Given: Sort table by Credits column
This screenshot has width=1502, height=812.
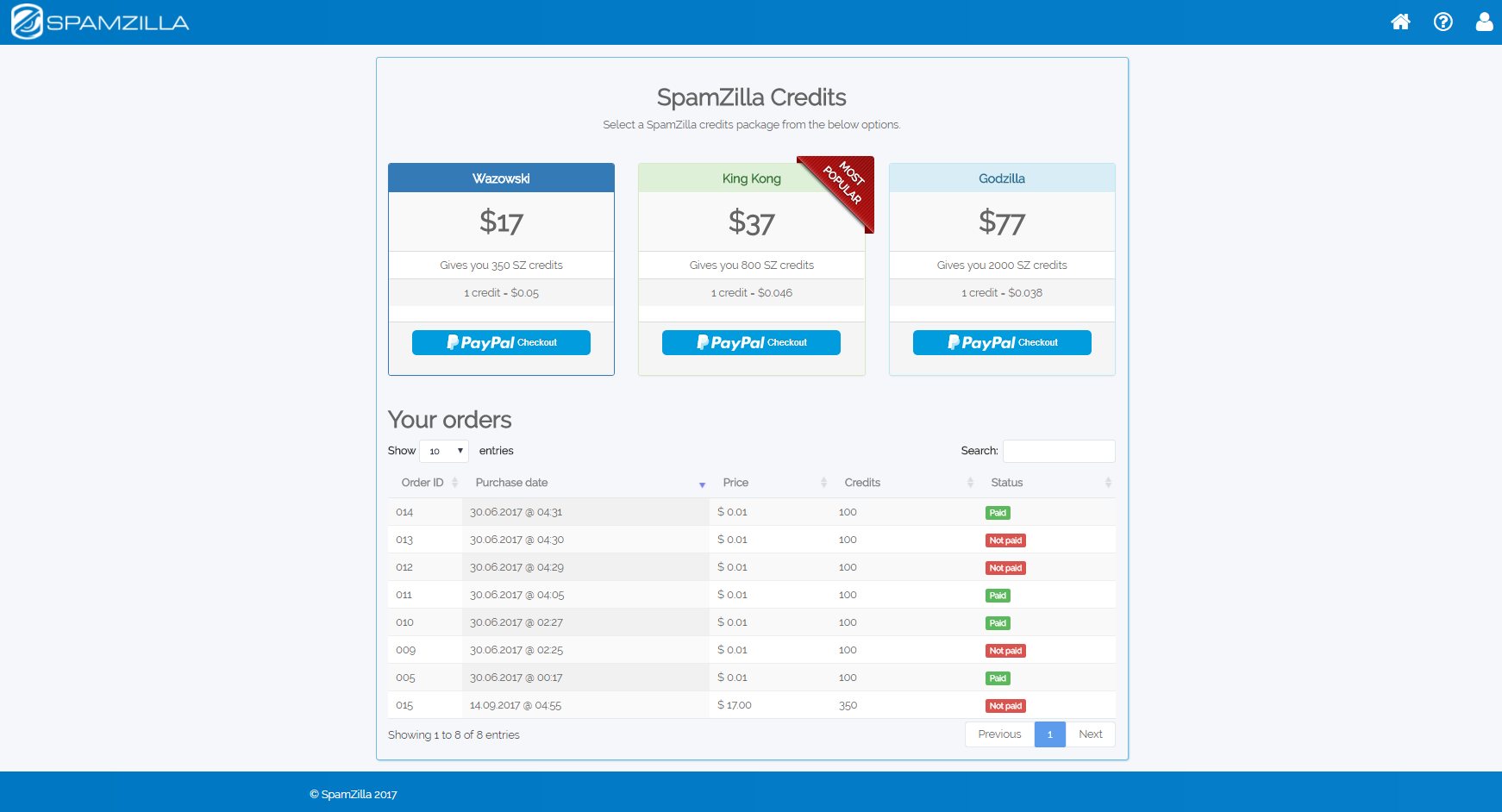Looking at the screenshot, I should coord(904,483).
